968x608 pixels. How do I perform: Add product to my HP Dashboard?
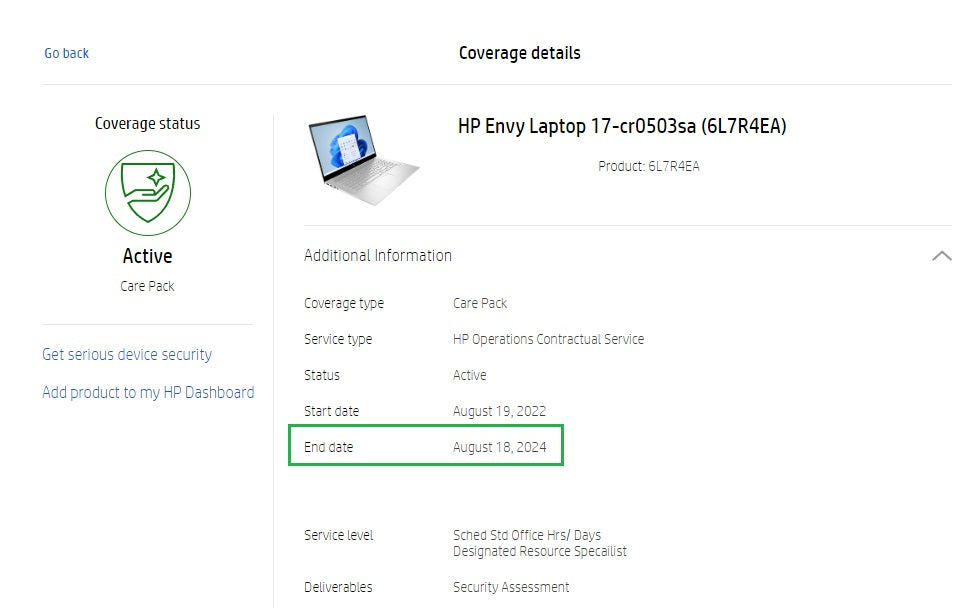click(x=148, y=393)
